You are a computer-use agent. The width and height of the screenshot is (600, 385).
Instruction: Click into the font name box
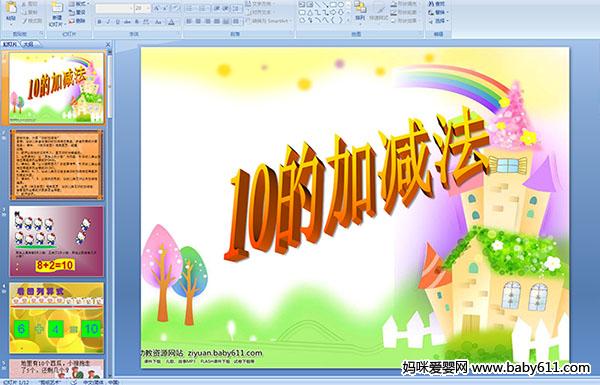coord(114,8)
